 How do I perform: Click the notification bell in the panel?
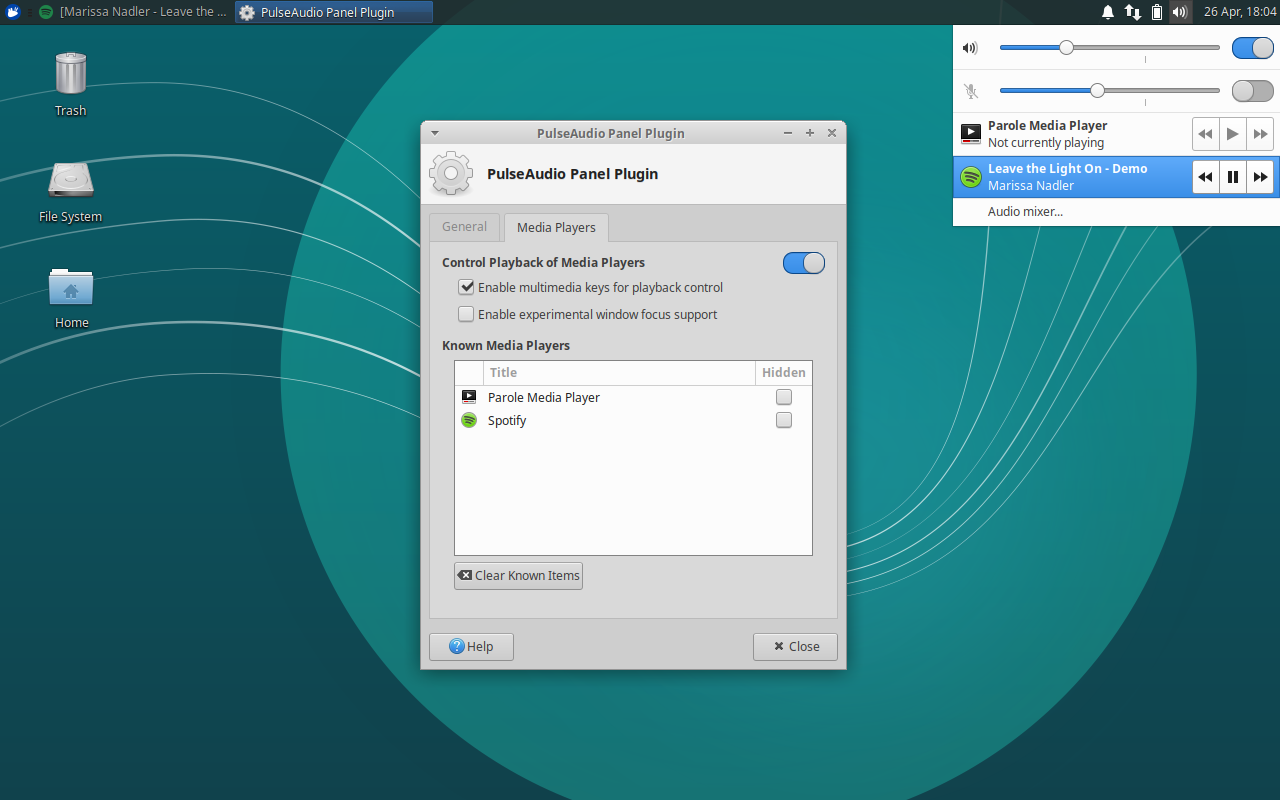(1107, 12)
